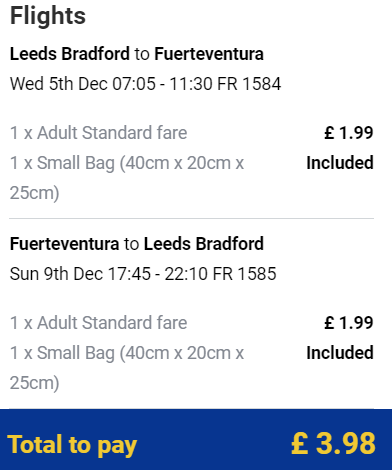Click flight number FR 1585

(244, 274)
